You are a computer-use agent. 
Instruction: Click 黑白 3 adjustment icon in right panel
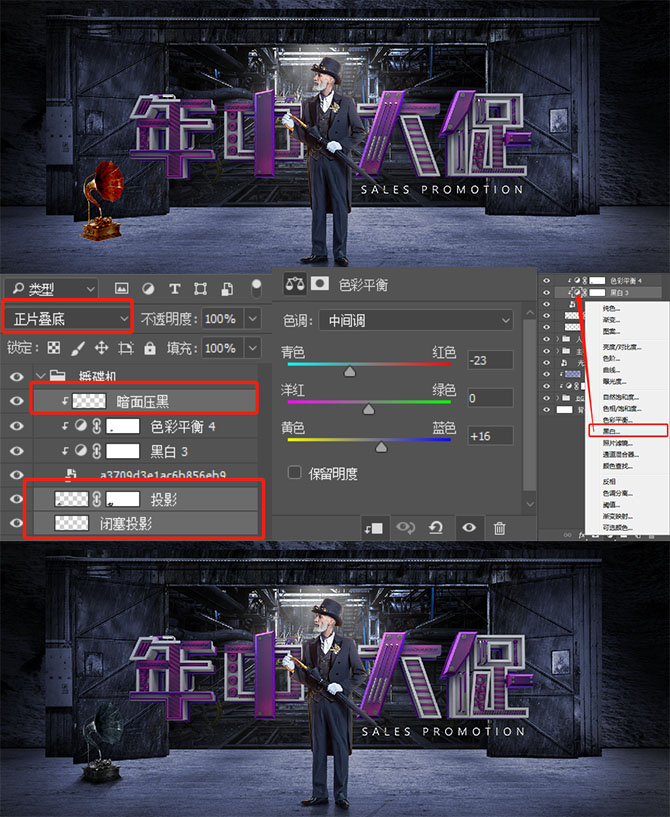point(577,292)
